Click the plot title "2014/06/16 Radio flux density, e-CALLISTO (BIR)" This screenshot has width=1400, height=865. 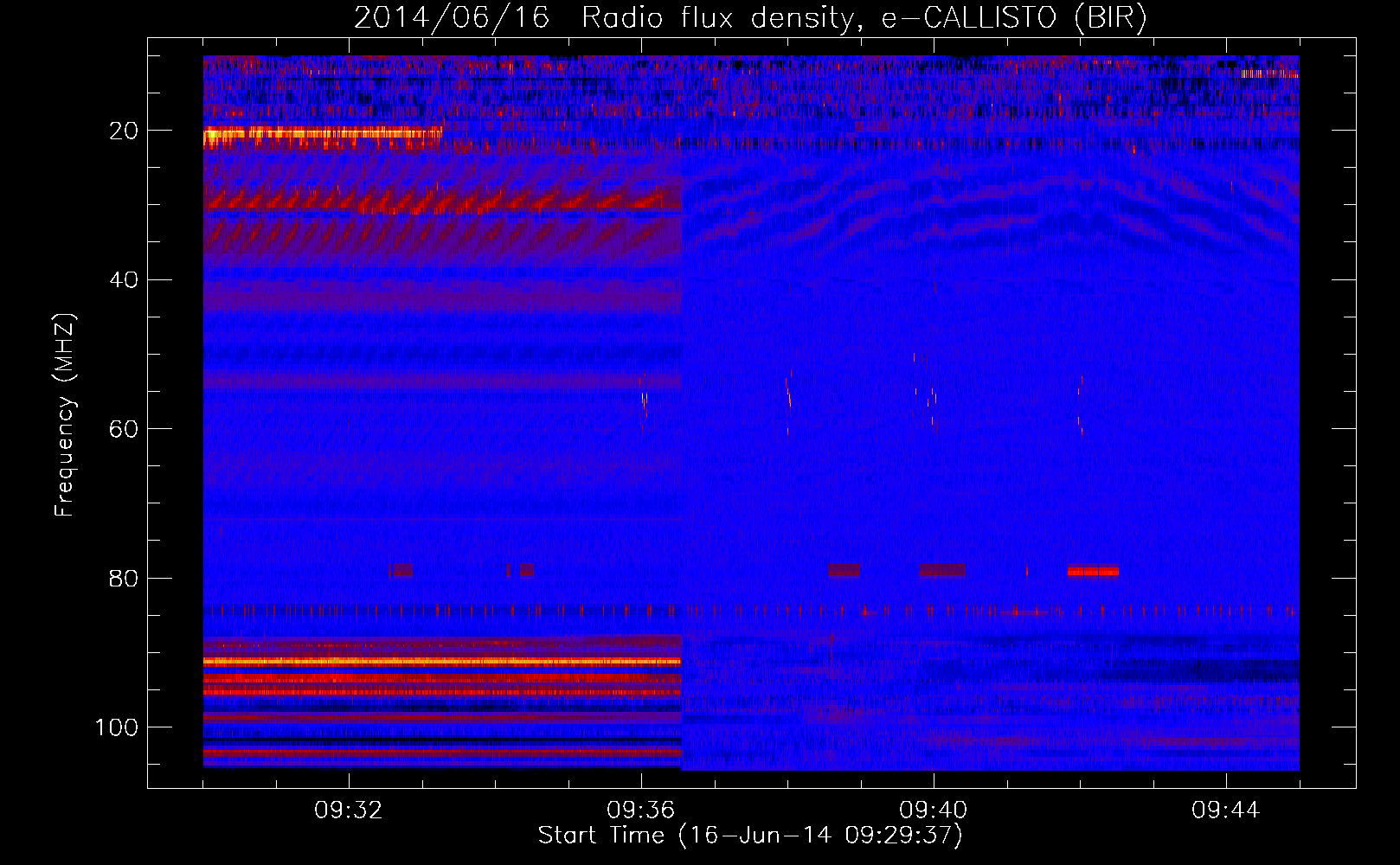750,17
